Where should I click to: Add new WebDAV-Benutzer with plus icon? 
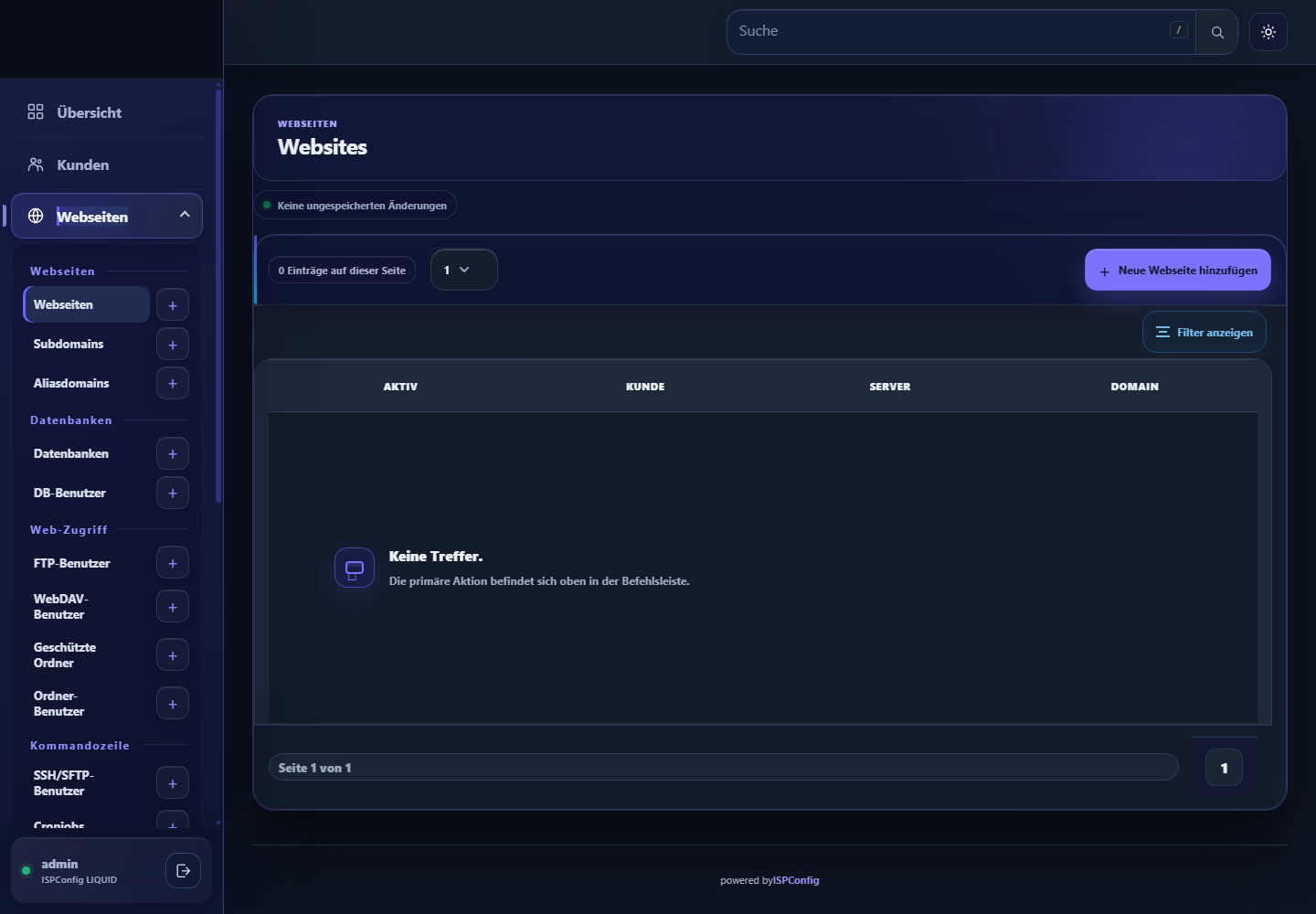173,607
